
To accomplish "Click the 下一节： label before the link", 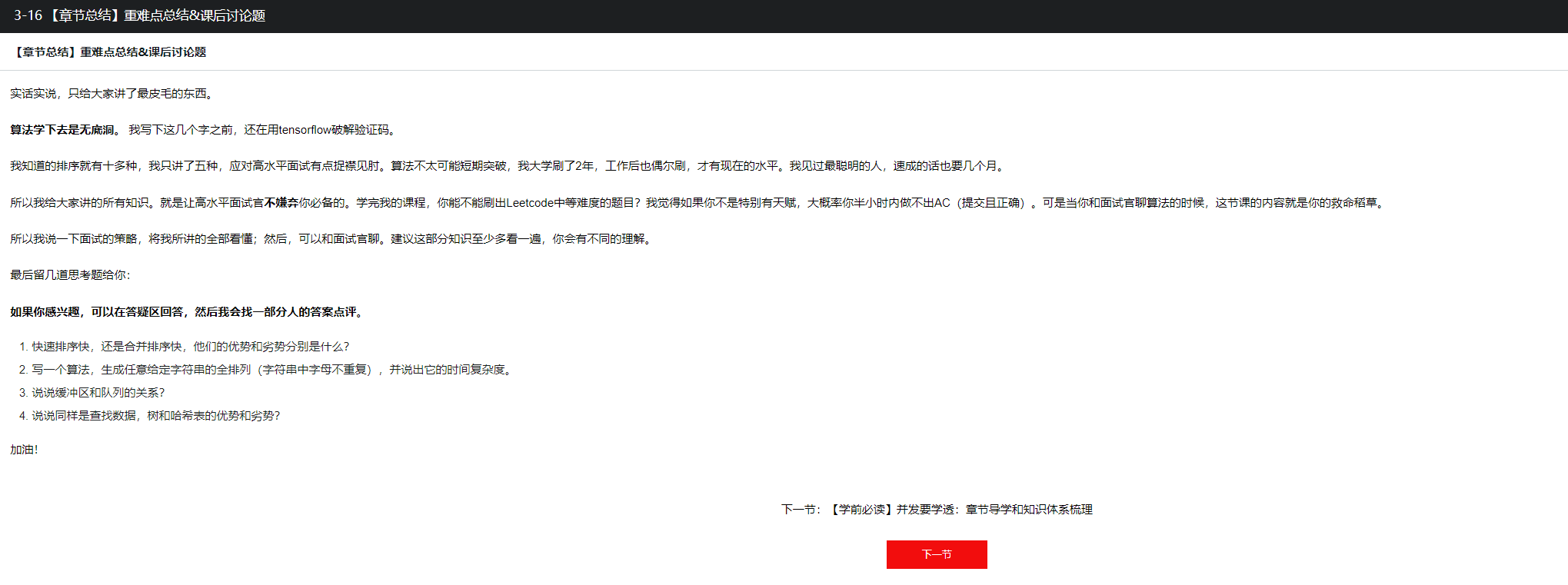I will tap(801, 510).
